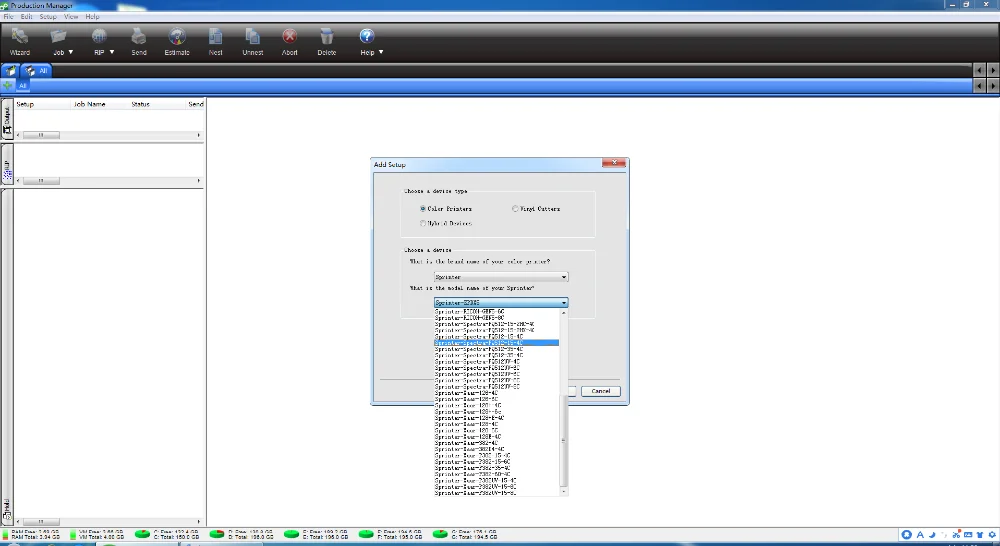The image size is (1000, 546).
Task: Click the D: drive pie icon in status bar
Action: click(x=217, y=534)
